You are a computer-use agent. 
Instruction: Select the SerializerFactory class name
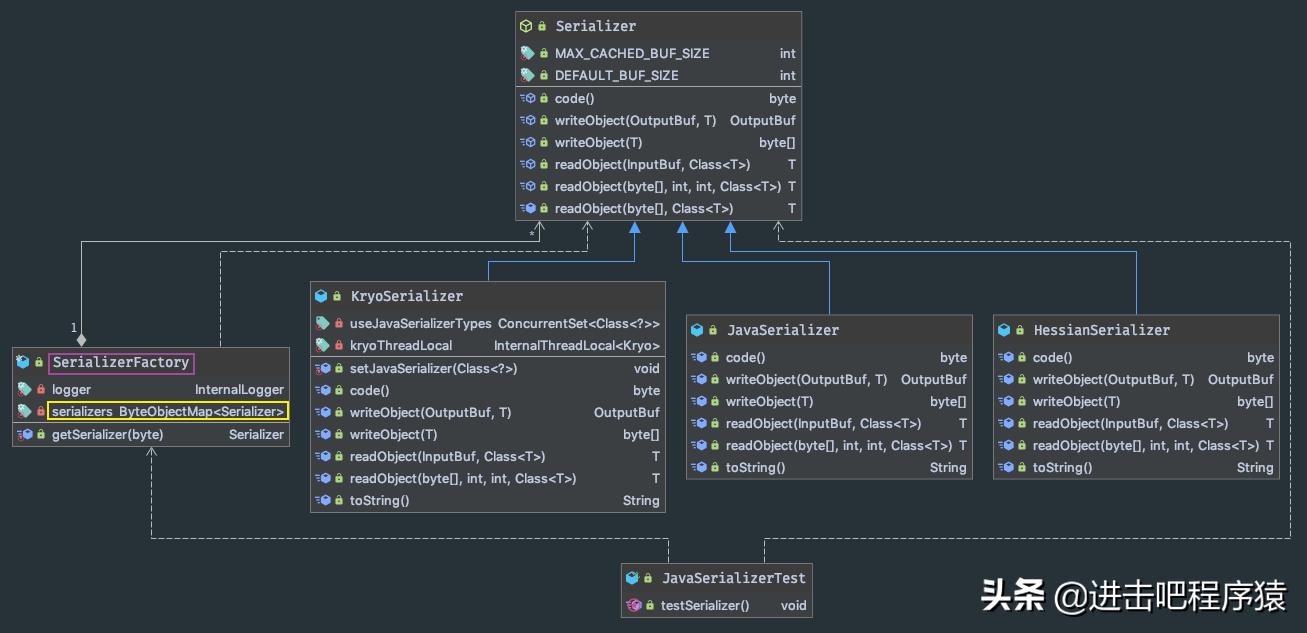click(121, 362)
